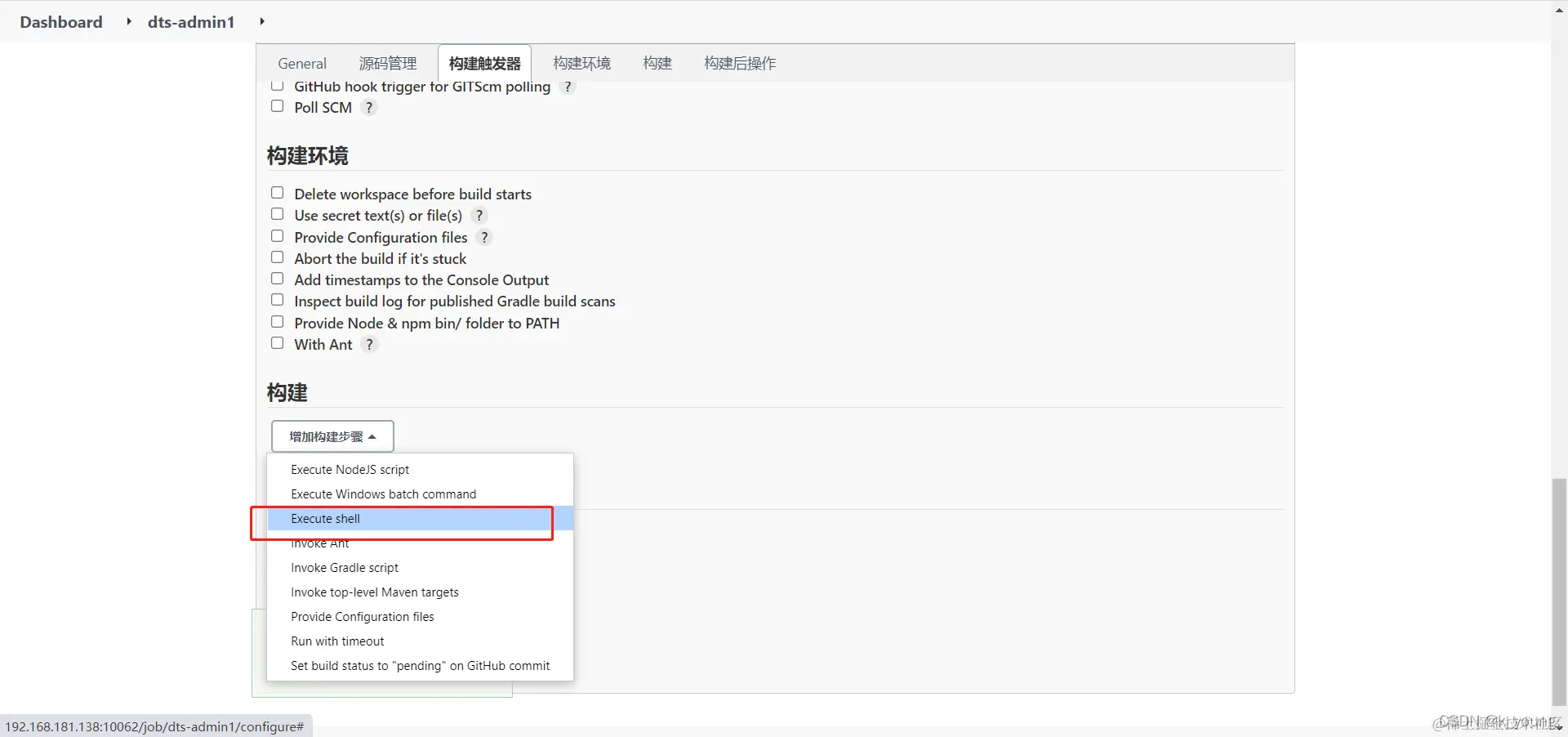Image resolution: width=1568 pixels, height=737 pixels.
Task: Show help for Provide Configuration files checkbox
Action: [484, 238]
